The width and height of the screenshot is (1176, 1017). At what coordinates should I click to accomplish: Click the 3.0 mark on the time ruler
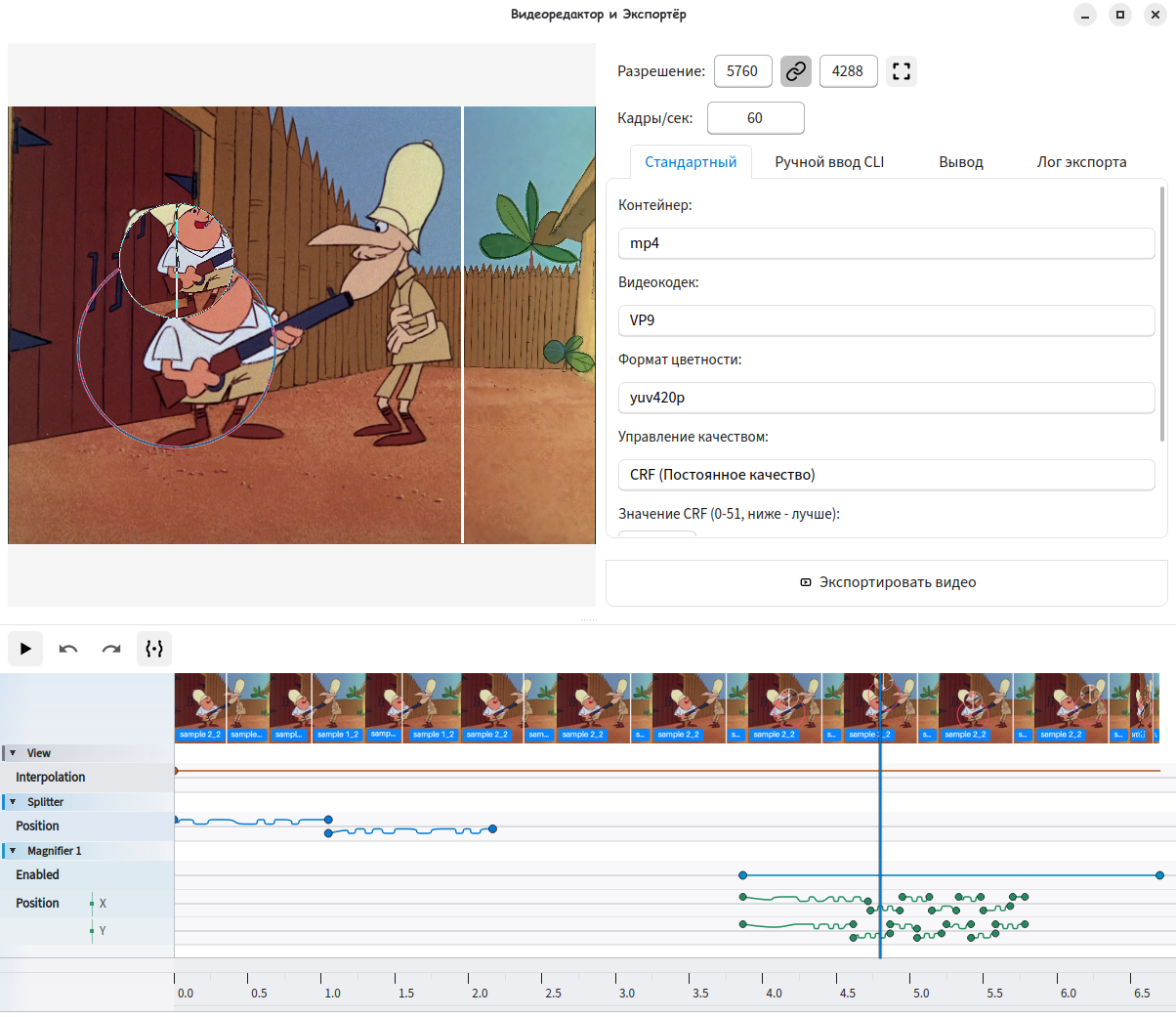(626, 994)
